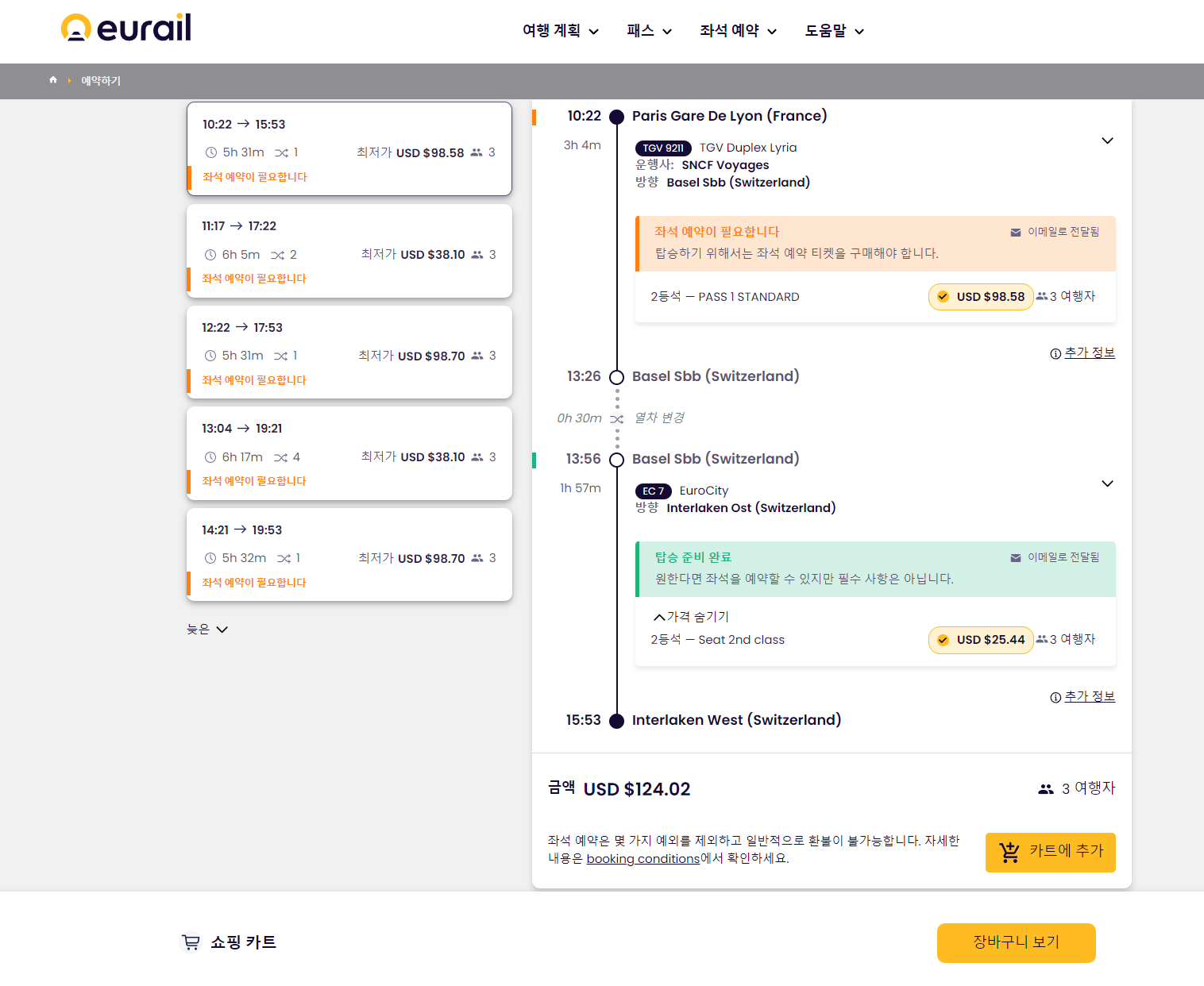The image size is (1204, 986).
Task: Click the 예약하기 breadcrumb
Action: pos(101,81)
